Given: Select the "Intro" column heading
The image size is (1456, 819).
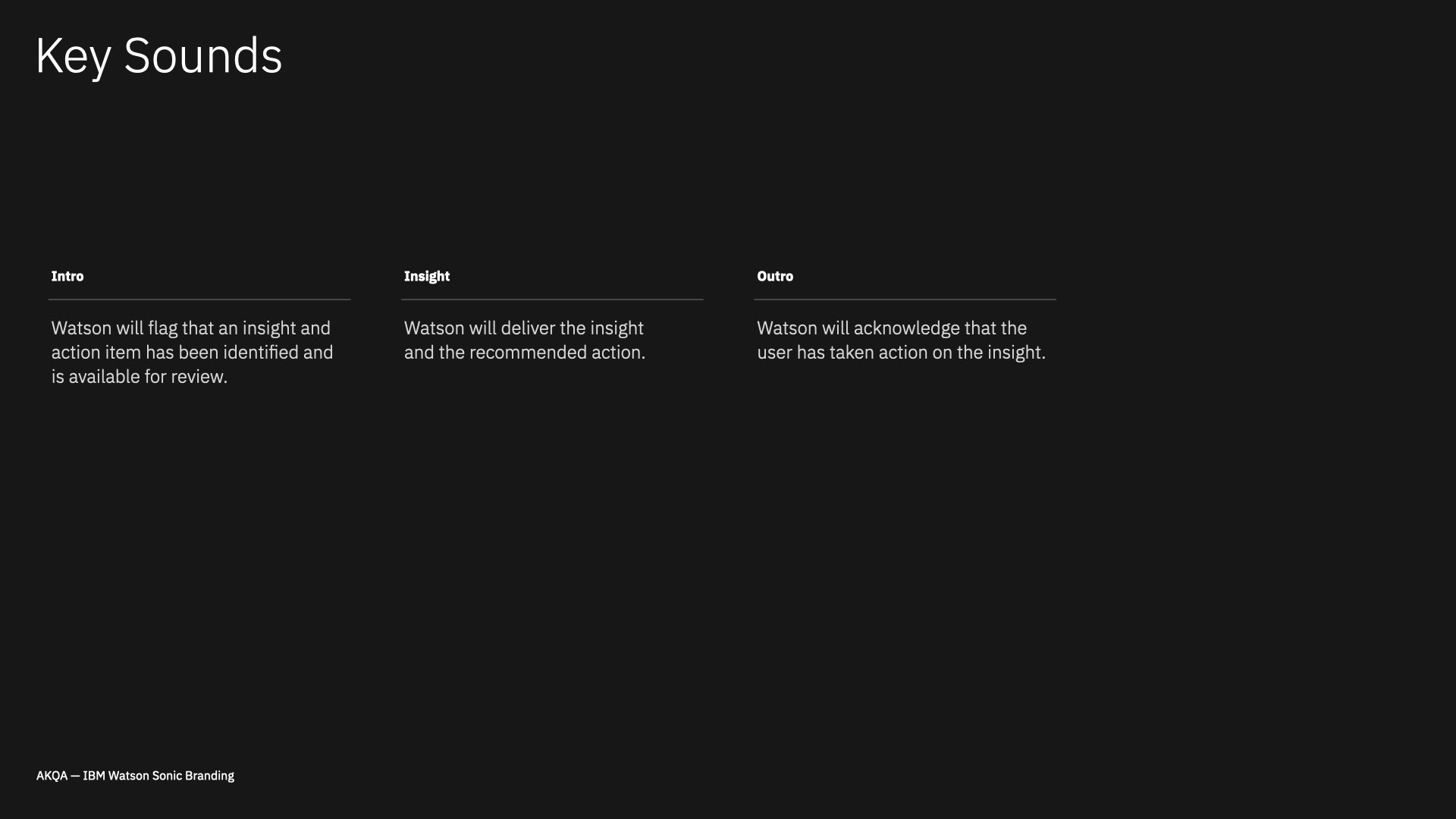Looking at the screenshot, I should point(67,276).
